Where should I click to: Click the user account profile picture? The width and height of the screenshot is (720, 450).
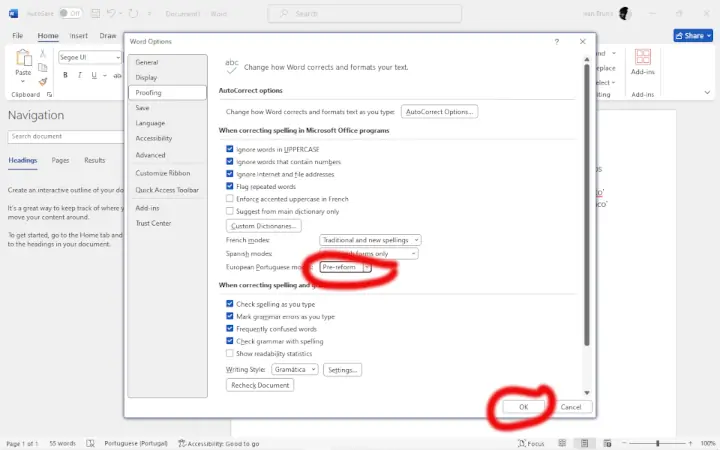click(x=624, y=13)
